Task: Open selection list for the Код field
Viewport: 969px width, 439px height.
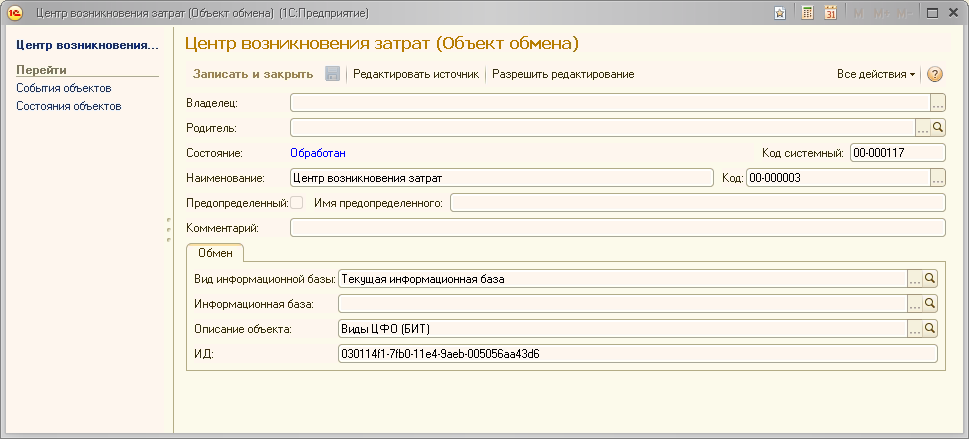Action: tap(937, 178)
